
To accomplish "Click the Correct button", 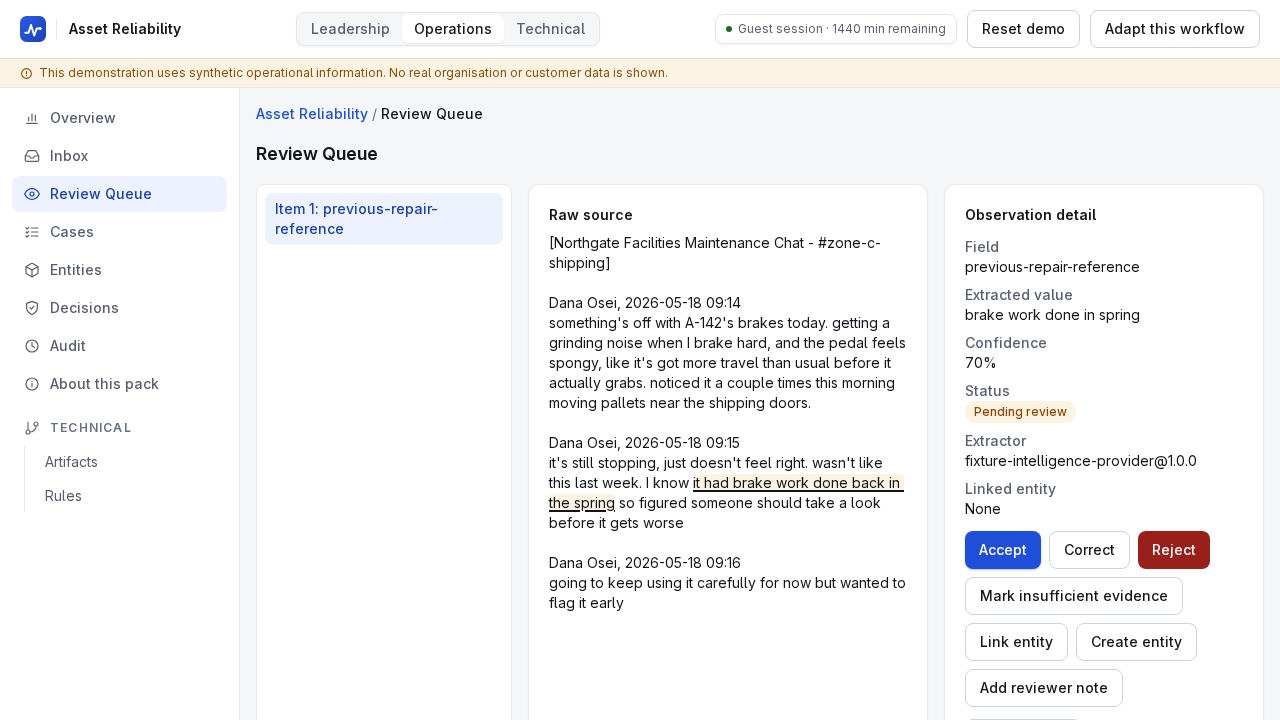I will coord(1089,550).
